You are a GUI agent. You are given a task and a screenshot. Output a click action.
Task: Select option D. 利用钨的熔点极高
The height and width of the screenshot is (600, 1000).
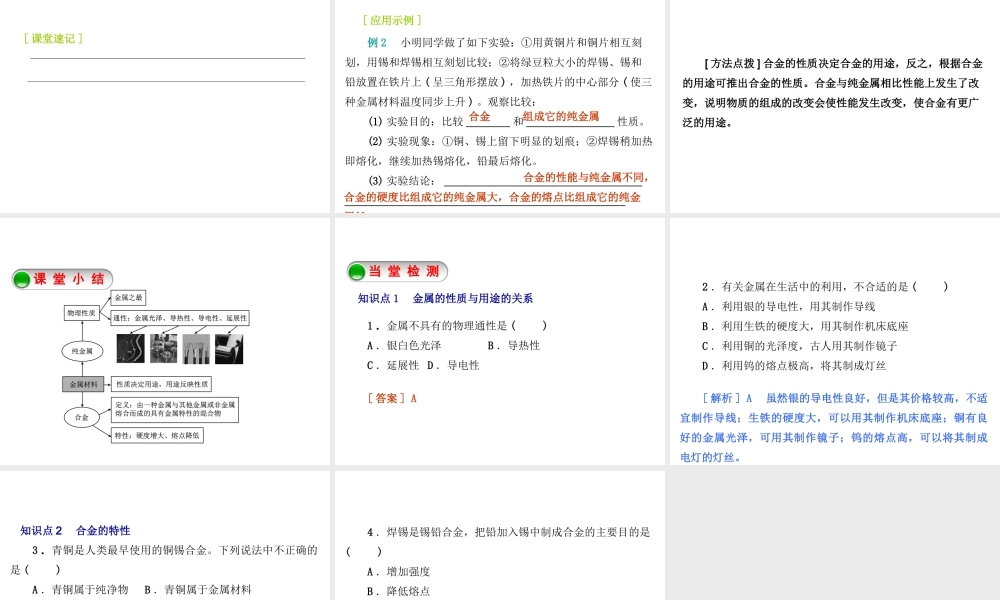pyautogui.click(x=793, y=366)
